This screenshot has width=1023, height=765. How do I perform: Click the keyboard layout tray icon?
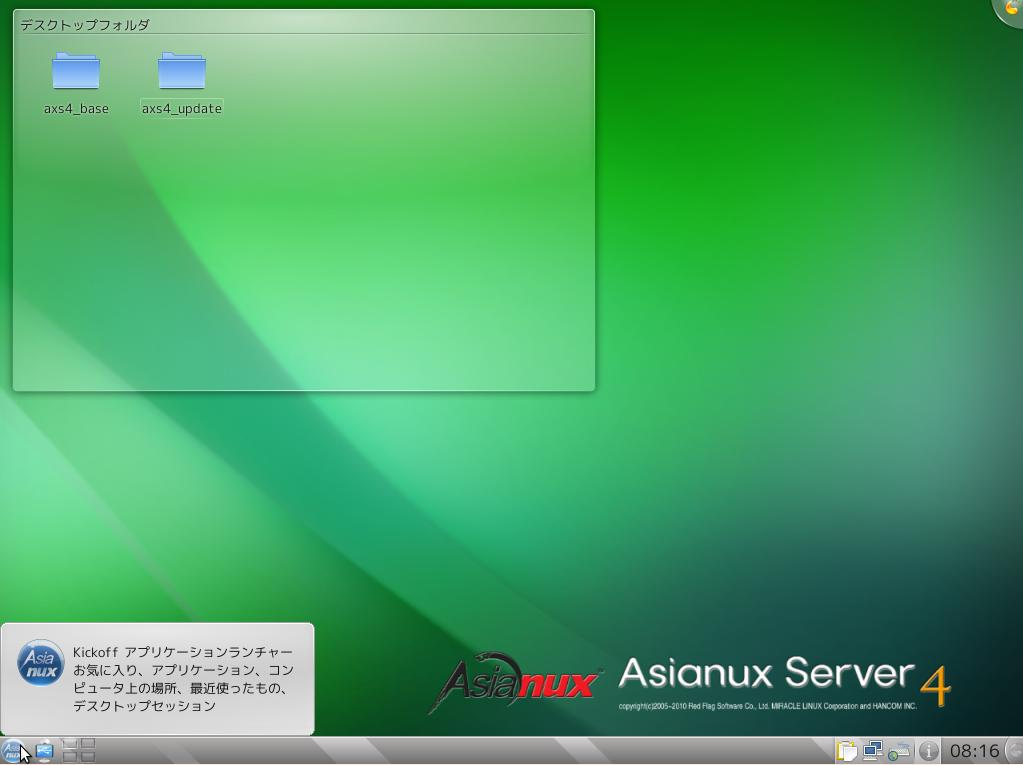899,751
